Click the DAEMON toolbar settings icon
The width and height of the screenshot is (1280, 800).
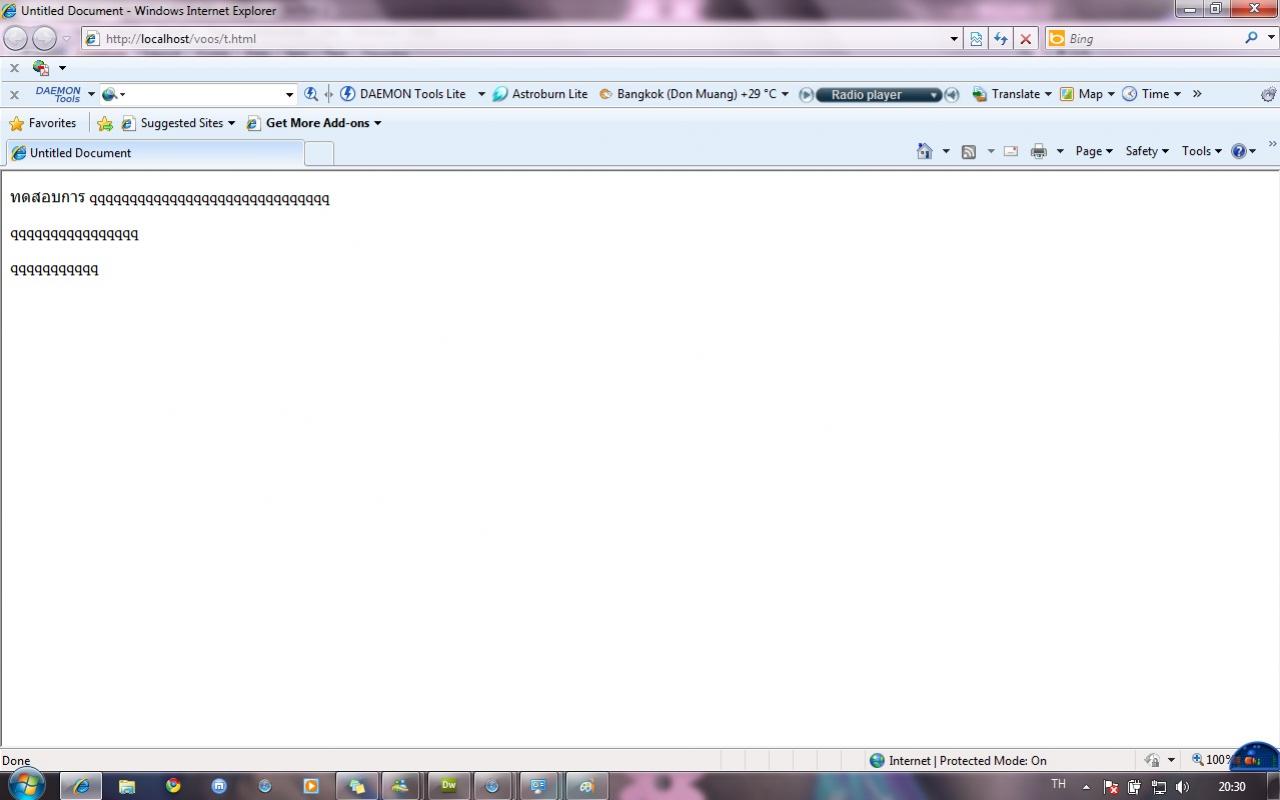click(1268, 94)
